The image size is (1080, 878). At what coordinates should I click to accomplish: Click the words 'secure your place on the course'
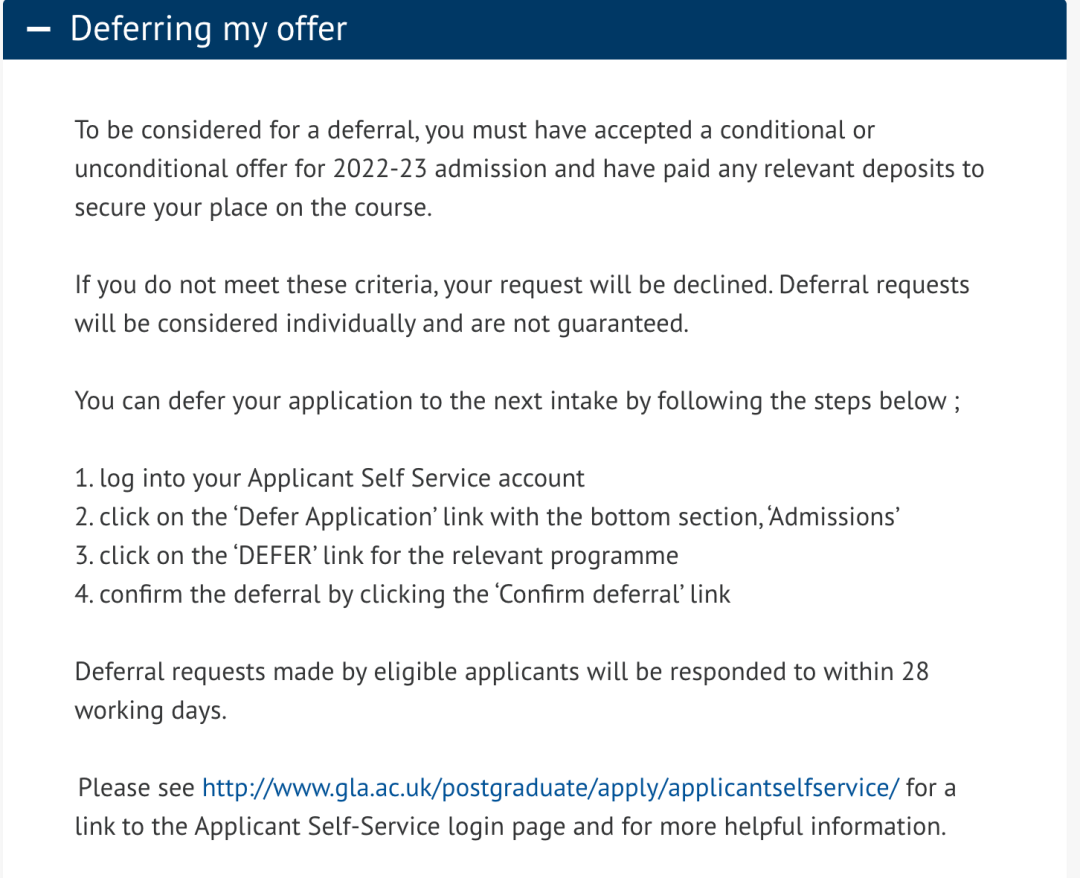coord(253,208)
